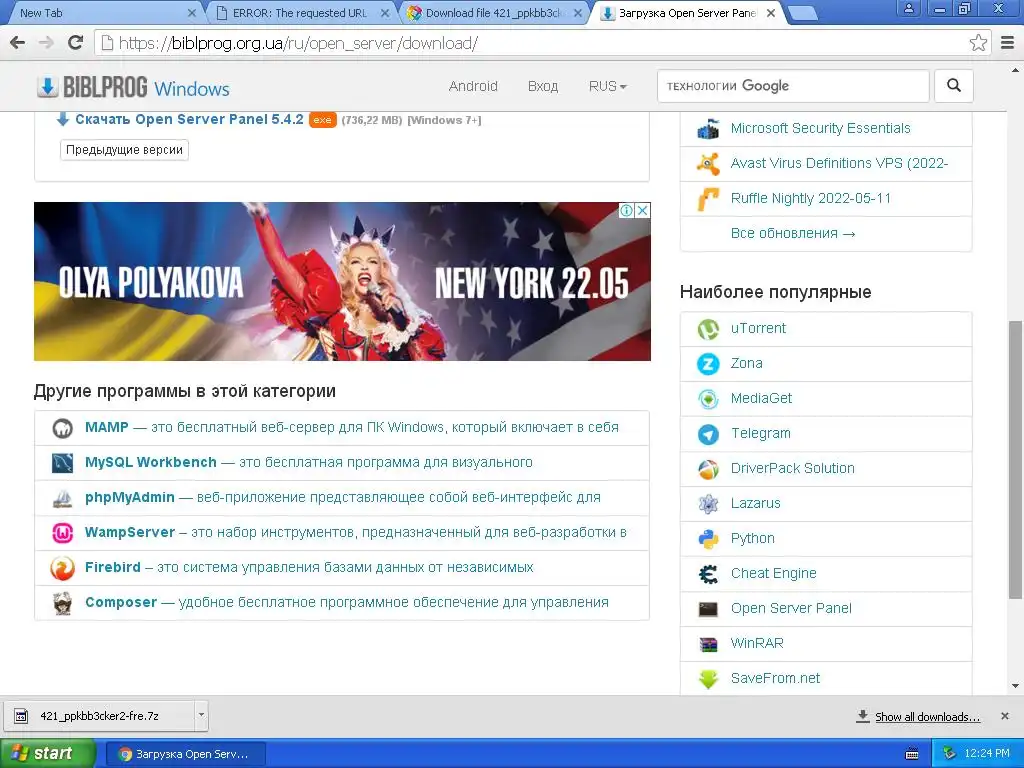
Task: Click the vertical page scrollbar thumb
Action: point(1015,459)
